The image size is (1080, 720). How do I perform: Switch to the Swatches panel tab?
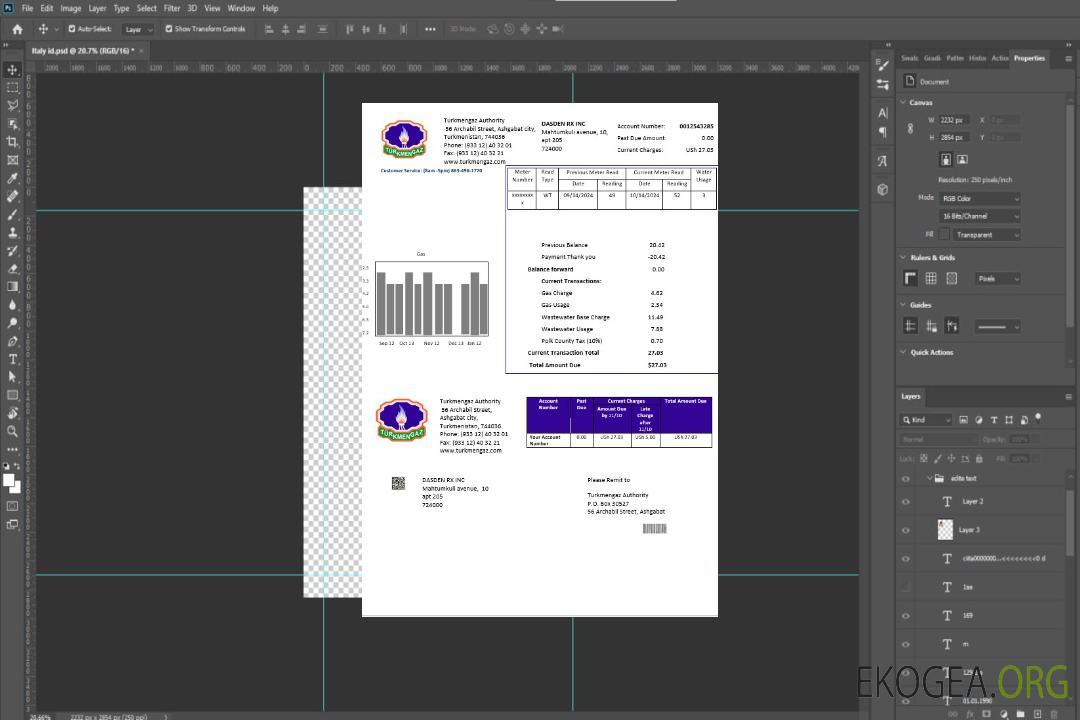pyautogui.click(x=909, y=58)
